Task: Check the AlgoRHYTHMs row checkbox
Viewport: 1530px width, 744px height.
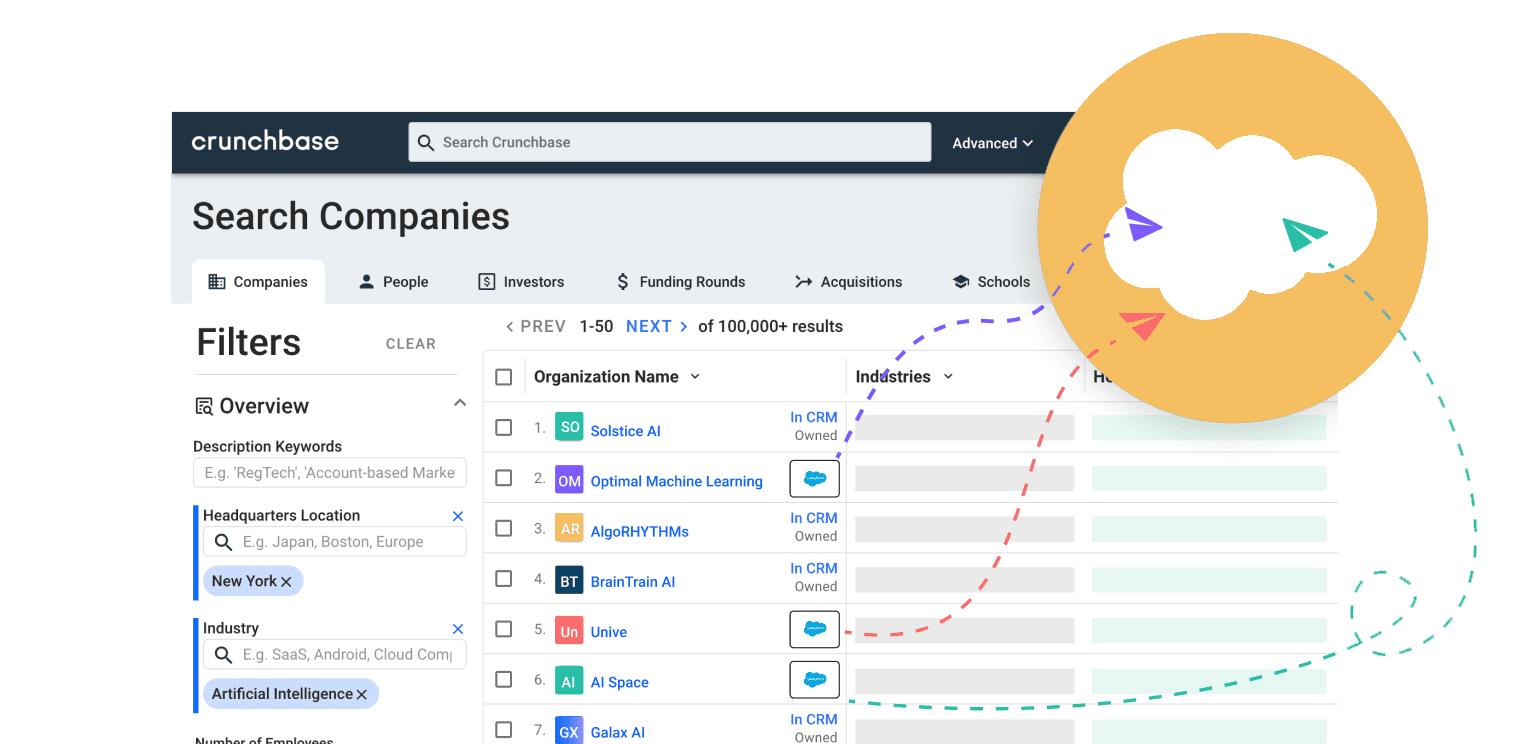Action: 504,528
